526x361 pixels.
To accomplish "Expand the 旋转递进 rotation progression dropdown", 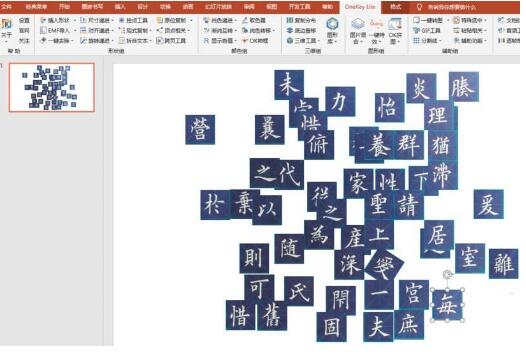I will coord(112,41).
